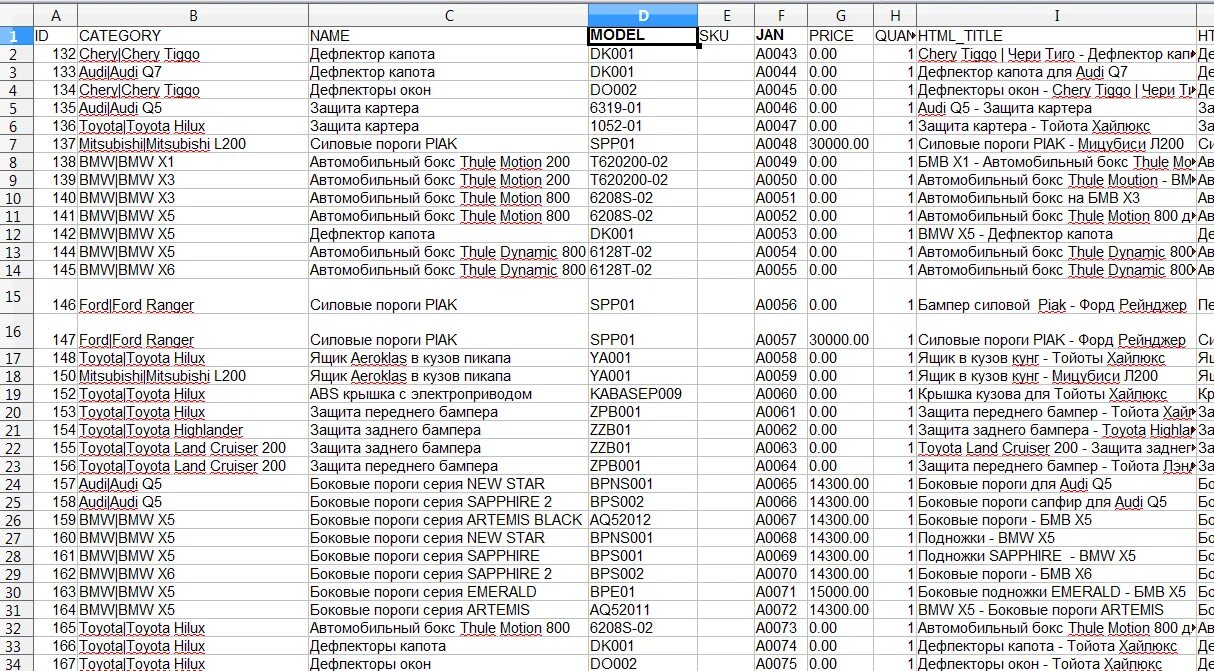Select row 1 header

coord(16,36)
